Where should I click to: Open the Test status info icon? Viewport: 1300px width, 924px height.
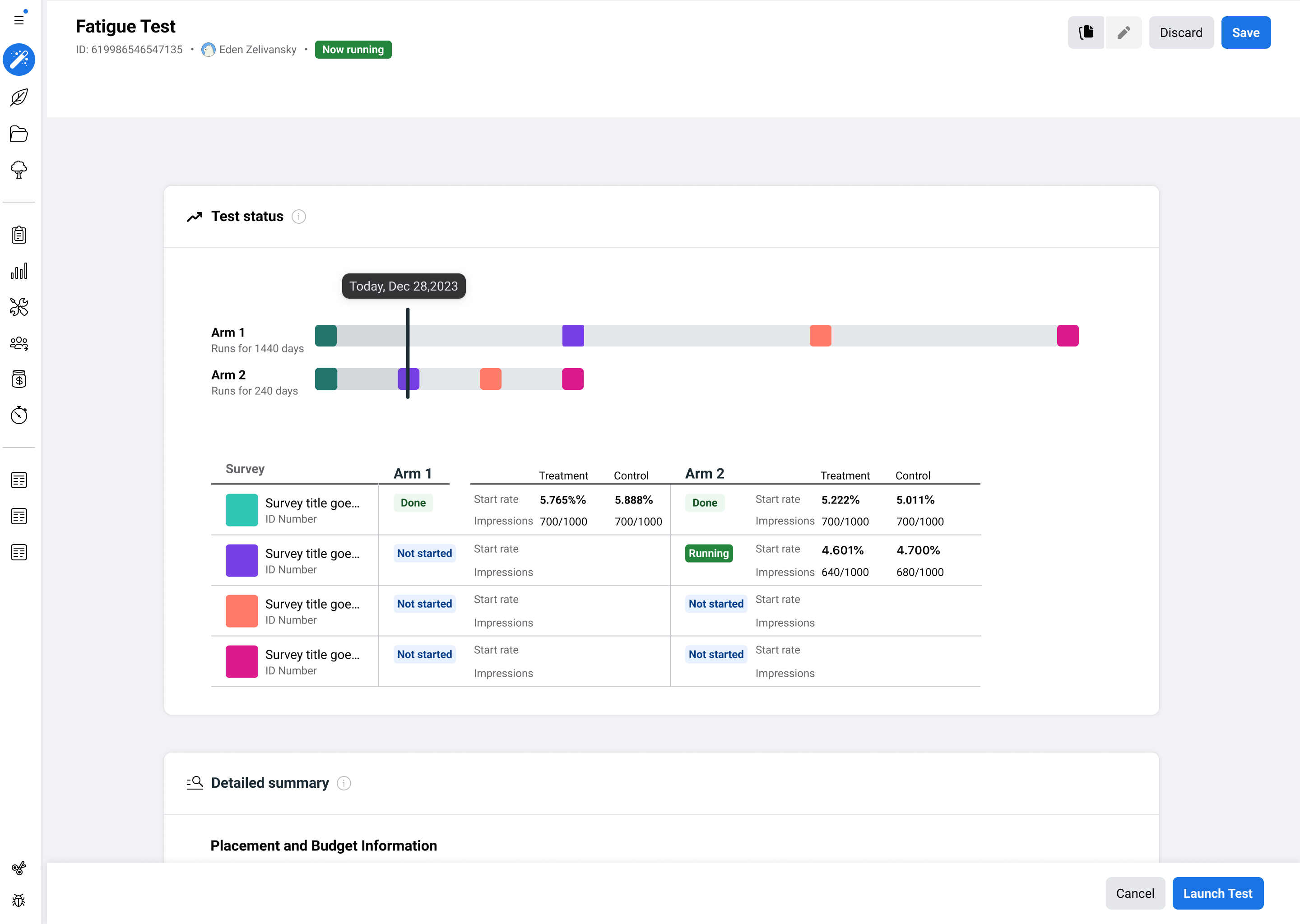(299, 217)
